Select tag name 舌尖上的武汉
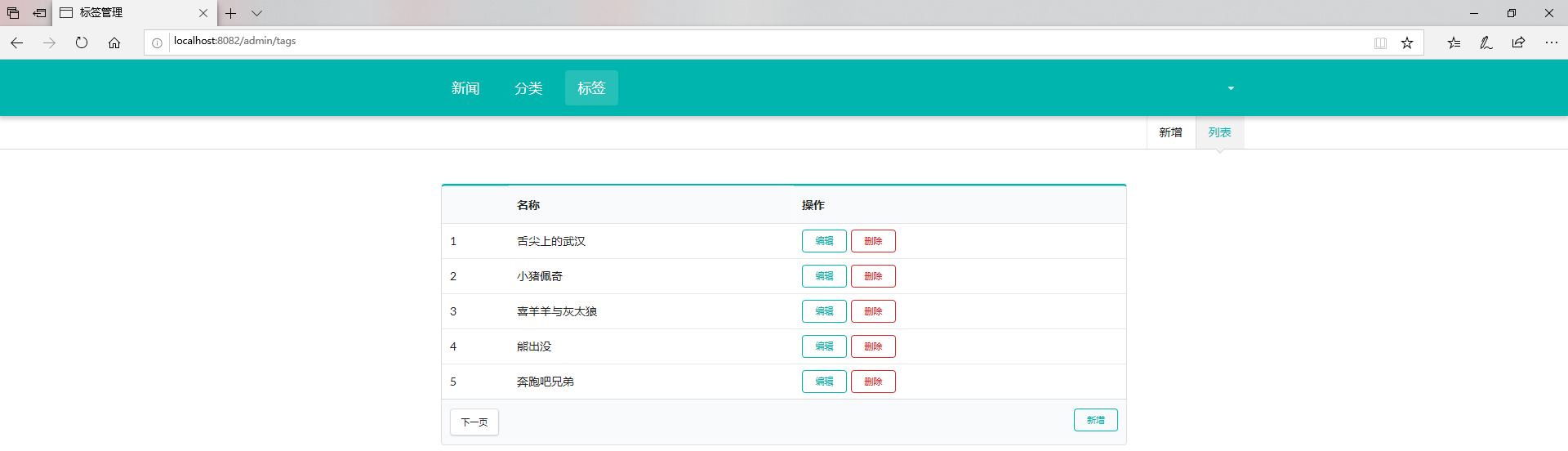Image resolution: width=1568 pixels, height=451 pixels. (x=551, y=241)
